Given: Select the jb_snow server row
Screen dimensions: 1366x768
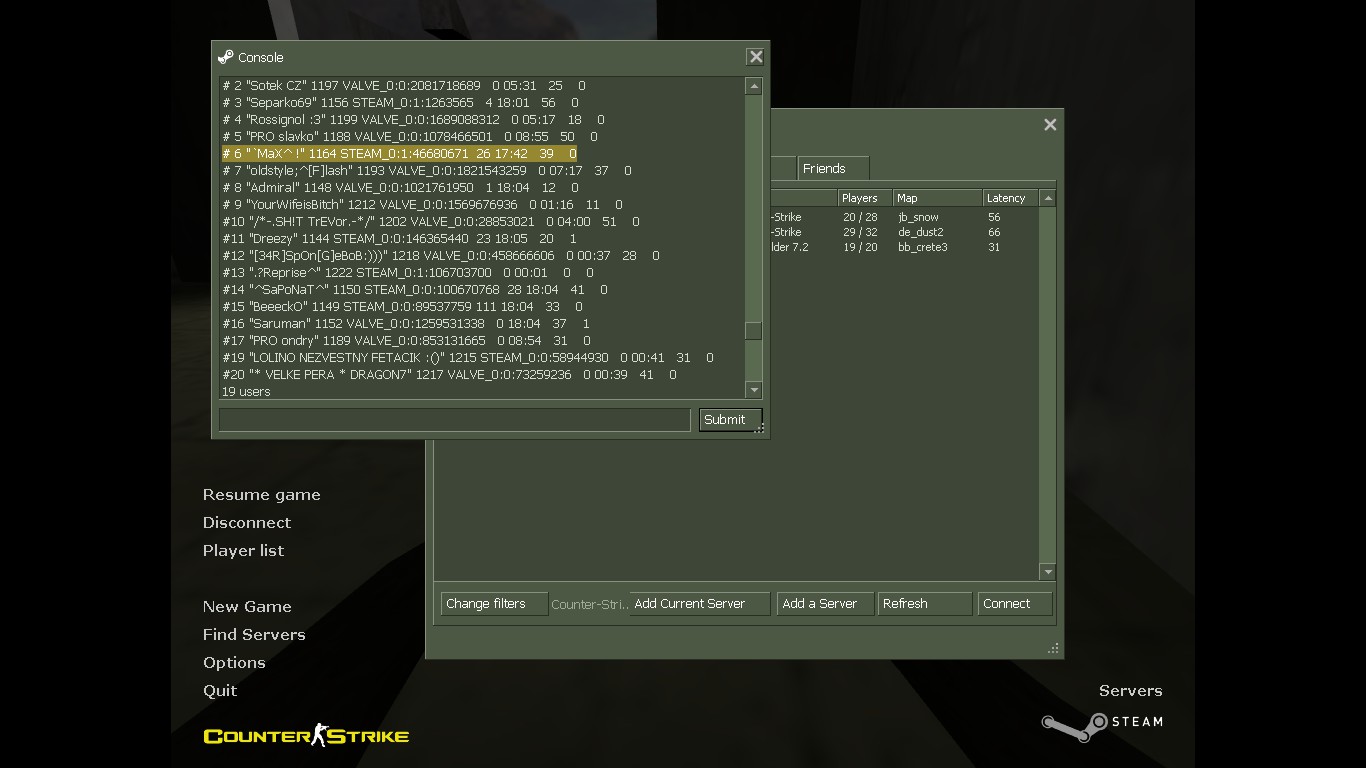Looking at the screenshot, I should [x=904, y=217].
